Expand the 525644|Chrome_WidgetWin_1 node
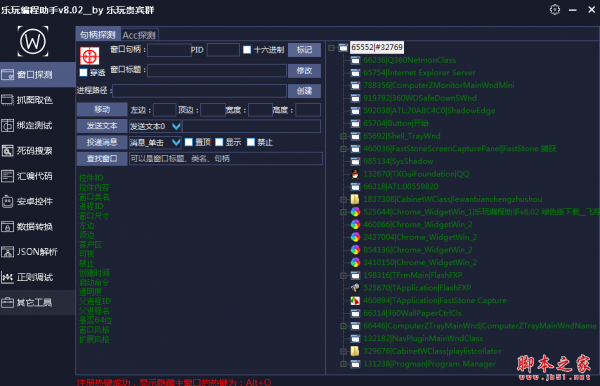The width and height of the screenshot is (600, 386). 344,212
